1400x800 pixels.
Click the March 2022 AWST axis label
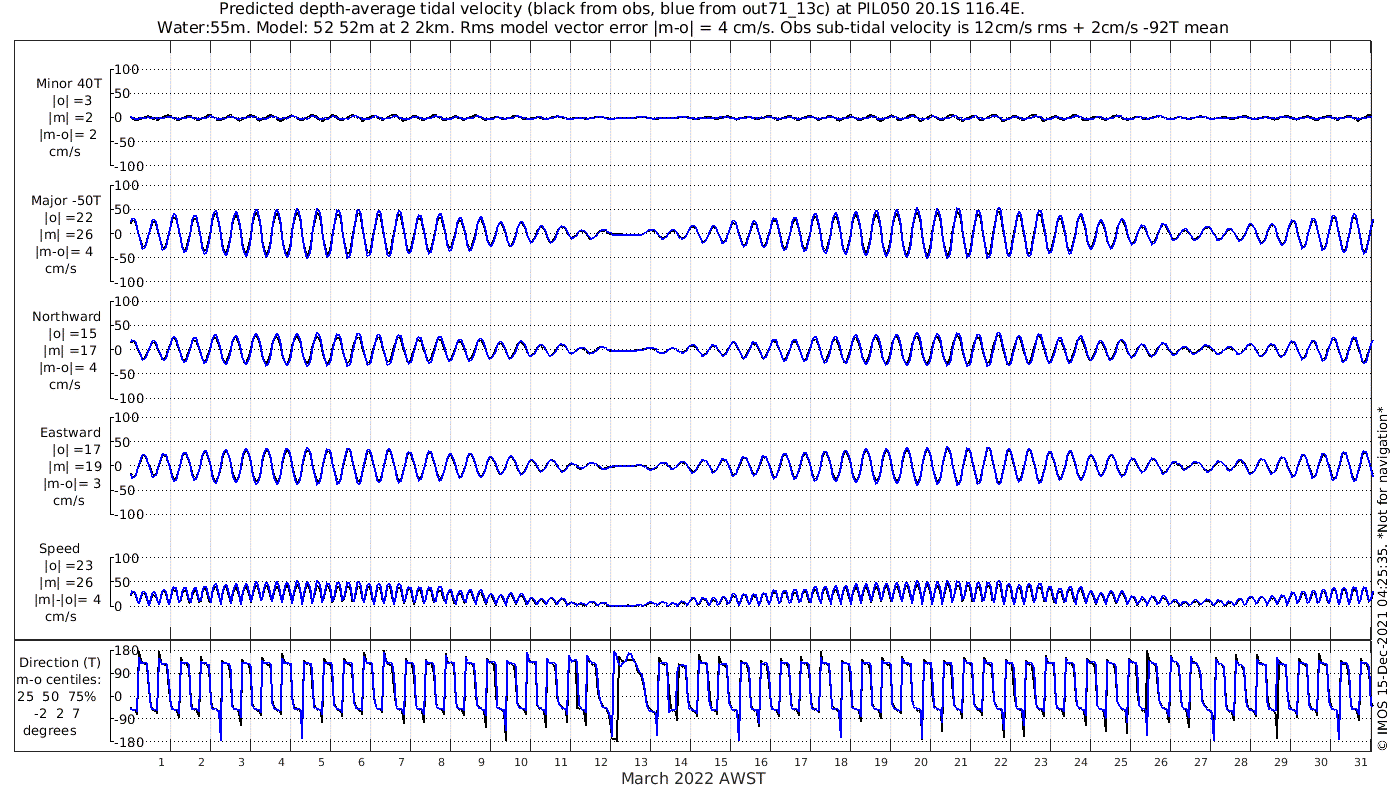tap(693, 779)
